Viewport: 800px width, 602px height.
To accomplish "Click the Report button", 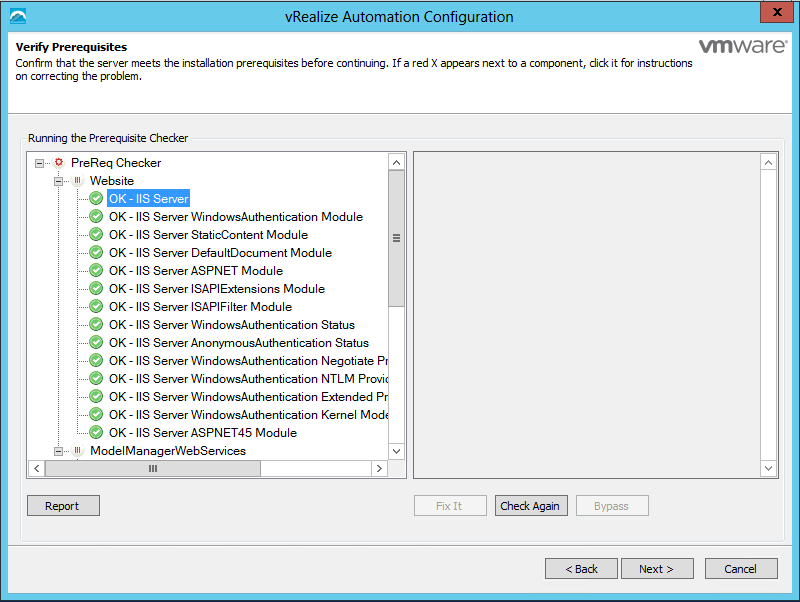I will pyautogui.click(x=63, y=506).
